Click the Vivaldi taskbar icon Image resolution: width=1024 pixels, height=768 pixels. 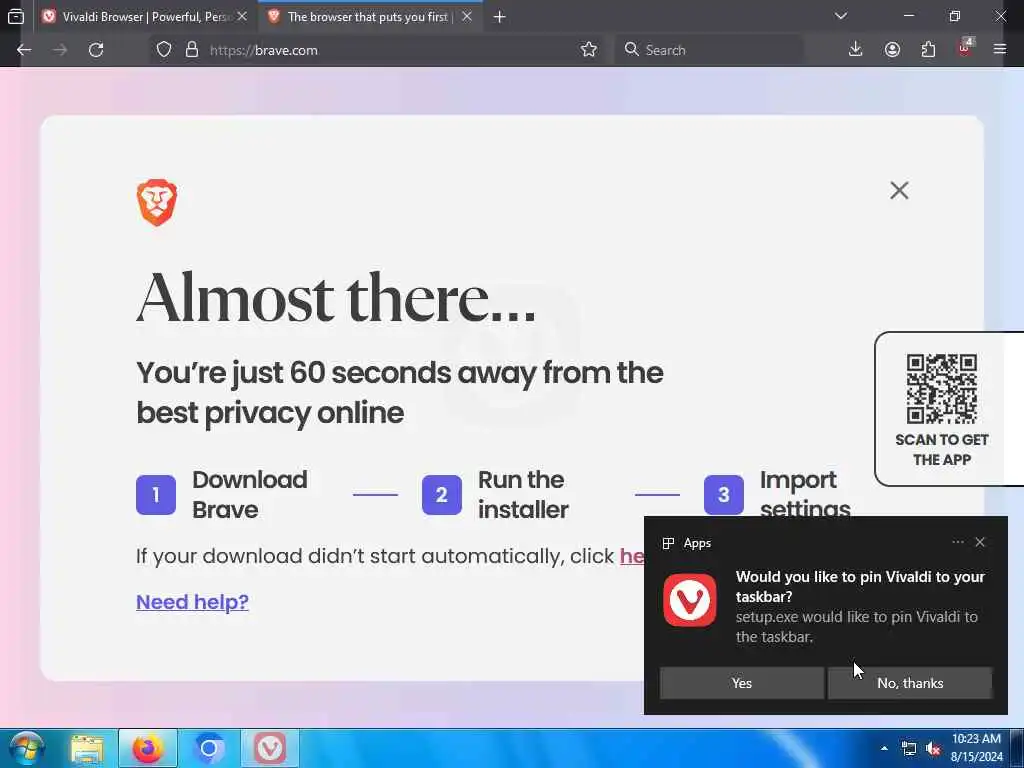coord(270,748)
